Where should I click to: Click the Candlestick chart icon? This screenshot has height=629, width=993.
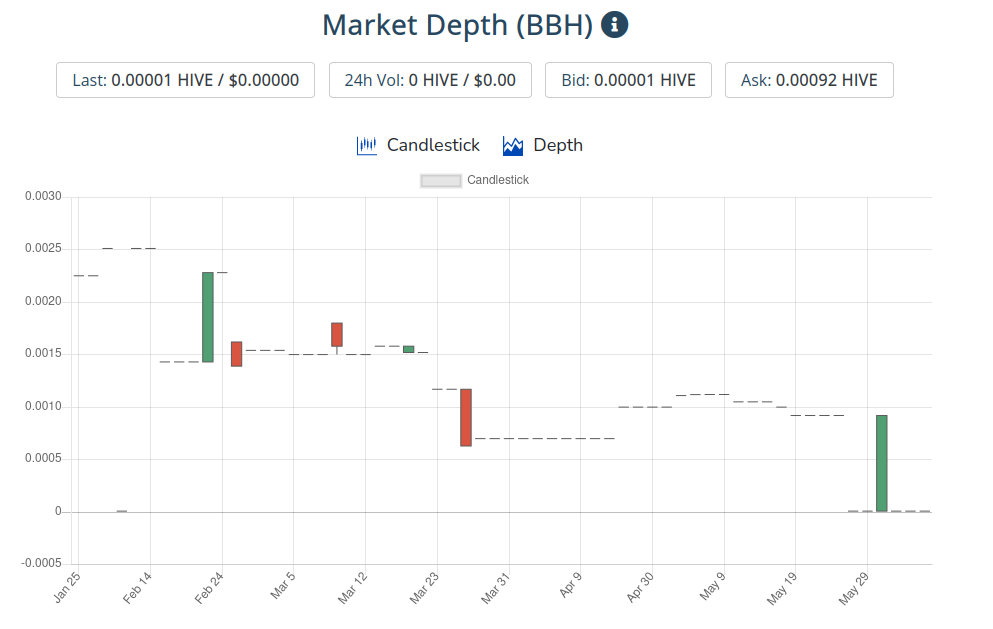point(367,146)
